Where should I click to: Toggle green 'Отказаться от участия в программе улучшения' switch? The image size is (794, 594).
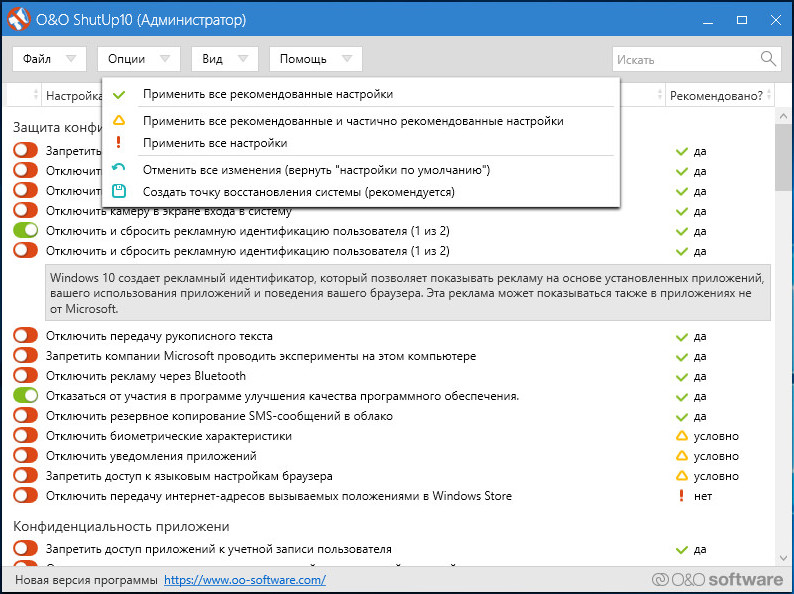(25, 395)
